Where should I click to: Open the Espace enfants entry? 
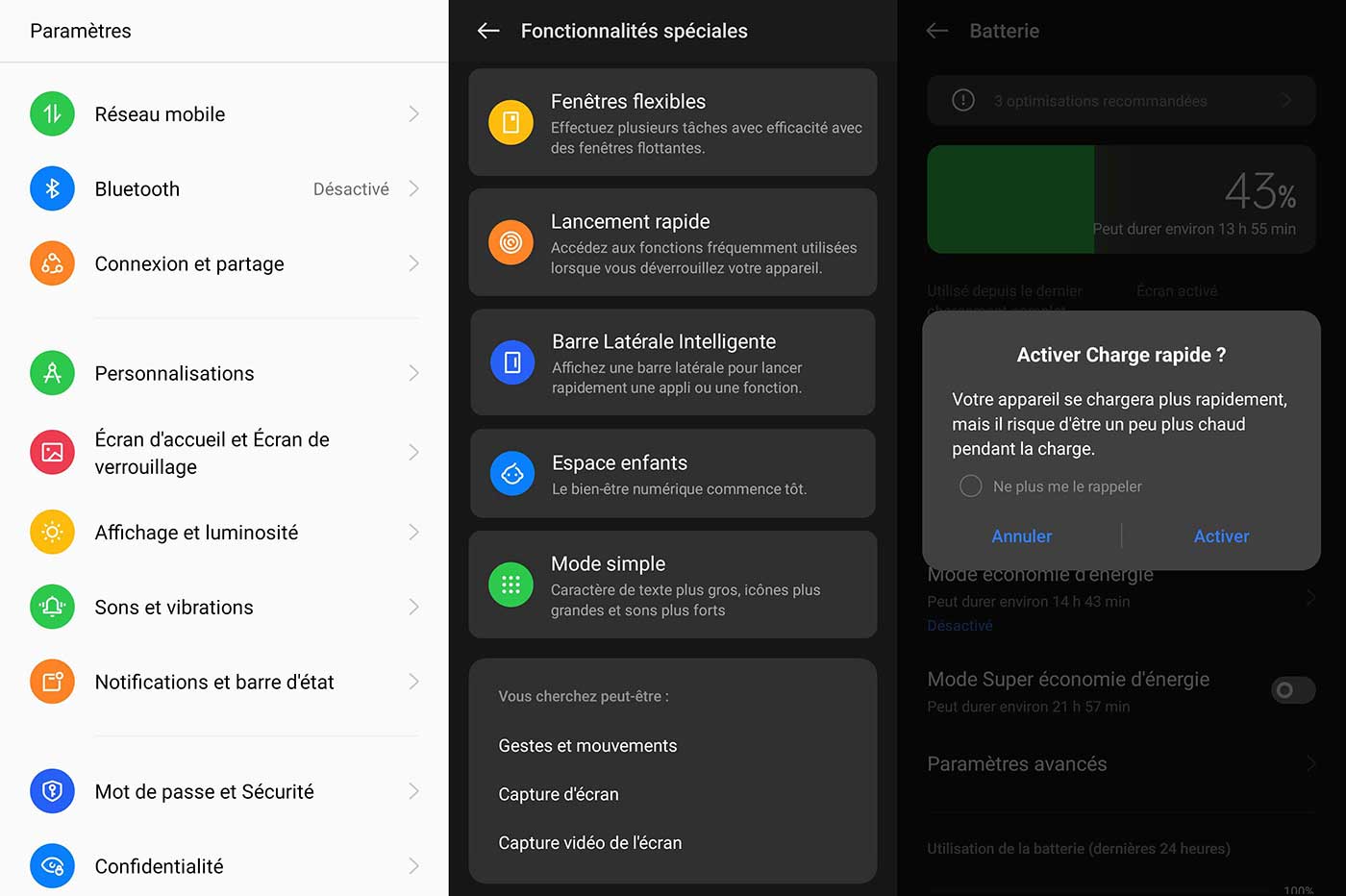point(673,473)
